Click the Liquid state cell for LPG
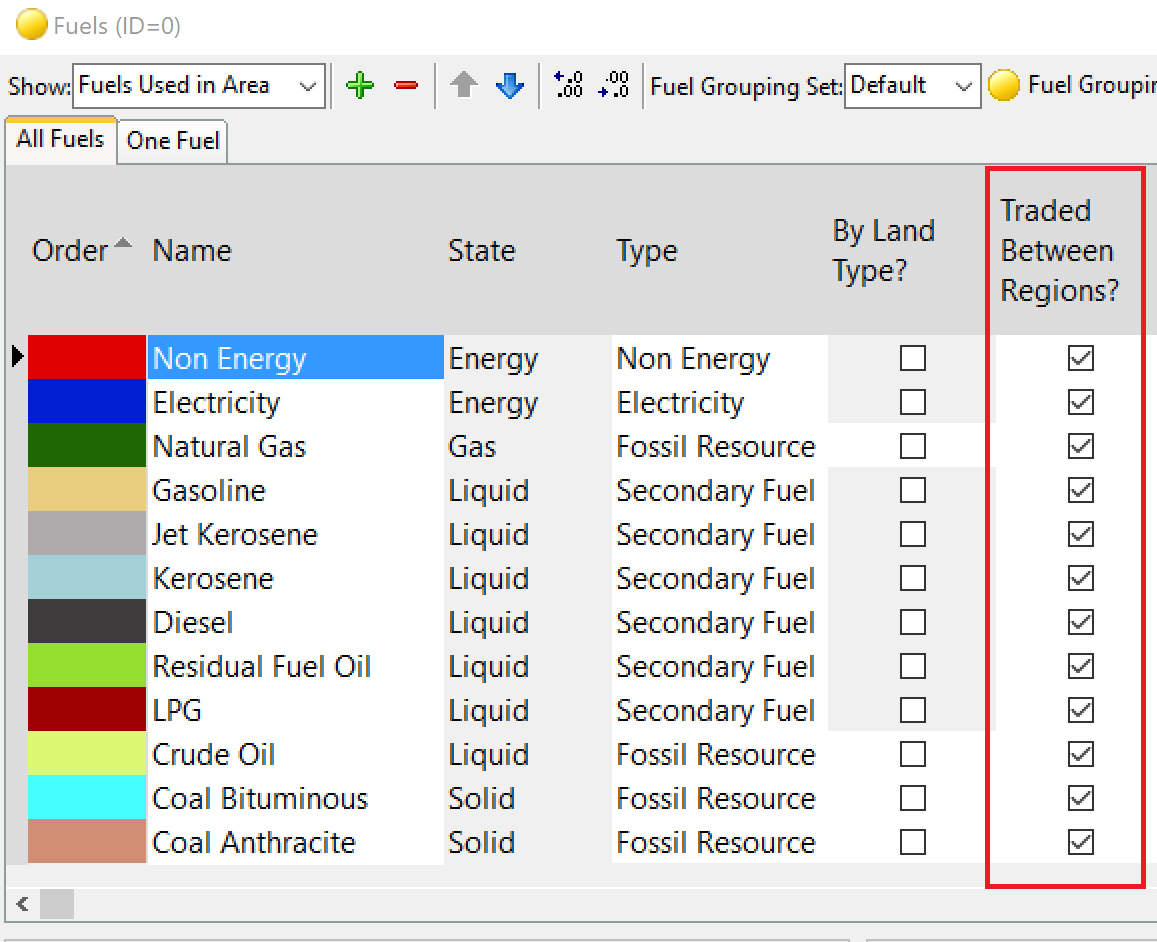 (528, 710)
